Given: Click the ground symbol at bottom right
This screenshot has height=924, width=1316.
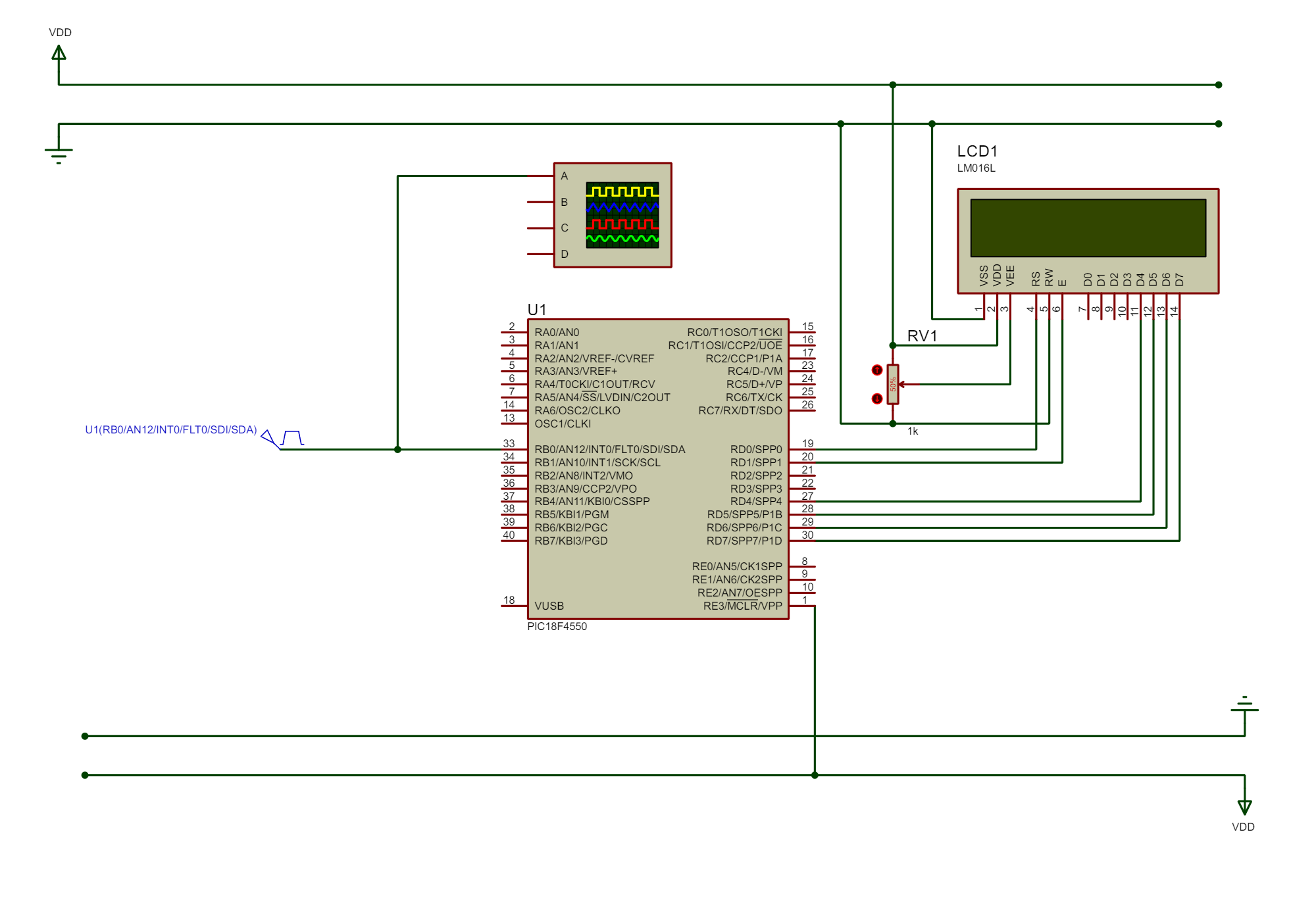Looking at the screenshot, I should click(1244, 704).
